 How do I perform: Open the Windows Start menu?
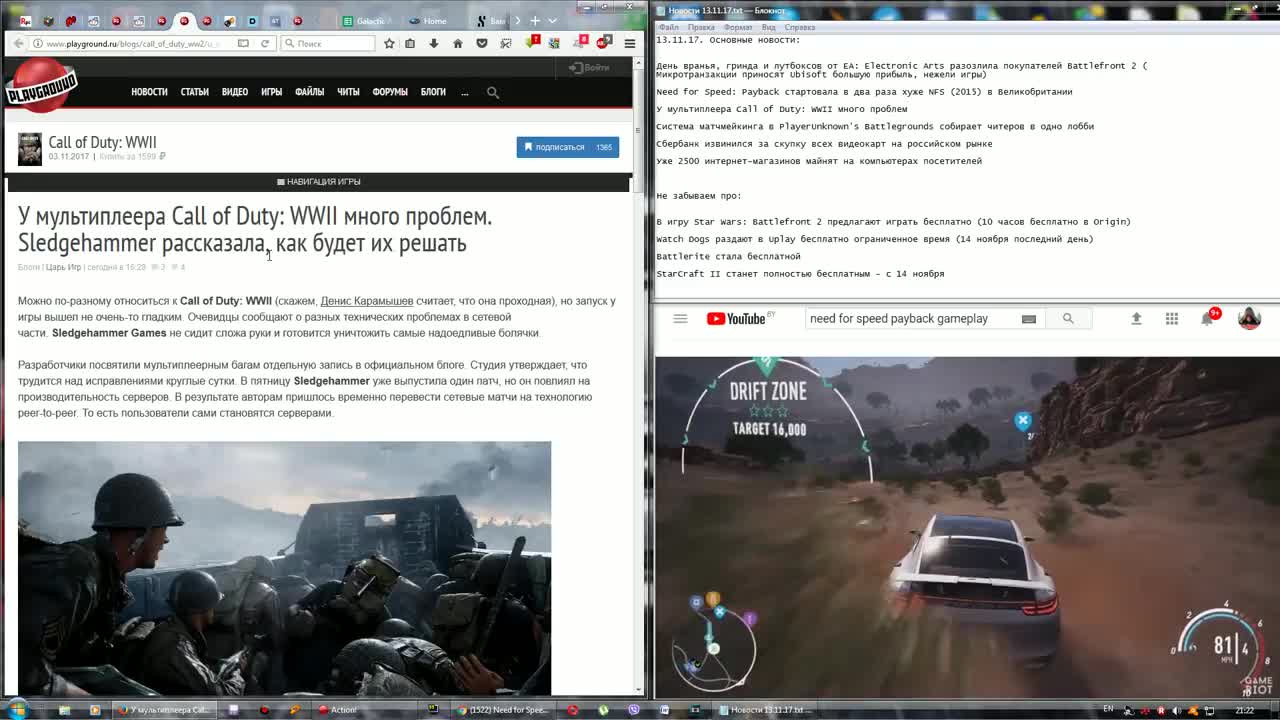pos(17,710)
